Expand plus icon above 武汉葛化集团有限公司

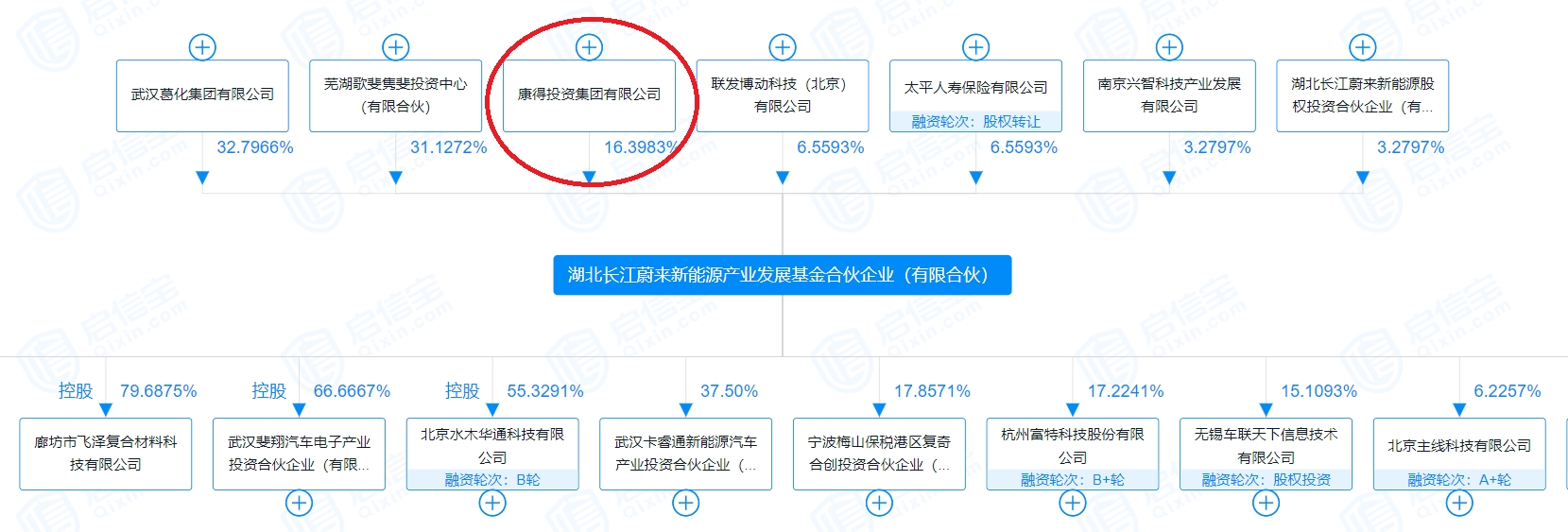pos(202,47)
